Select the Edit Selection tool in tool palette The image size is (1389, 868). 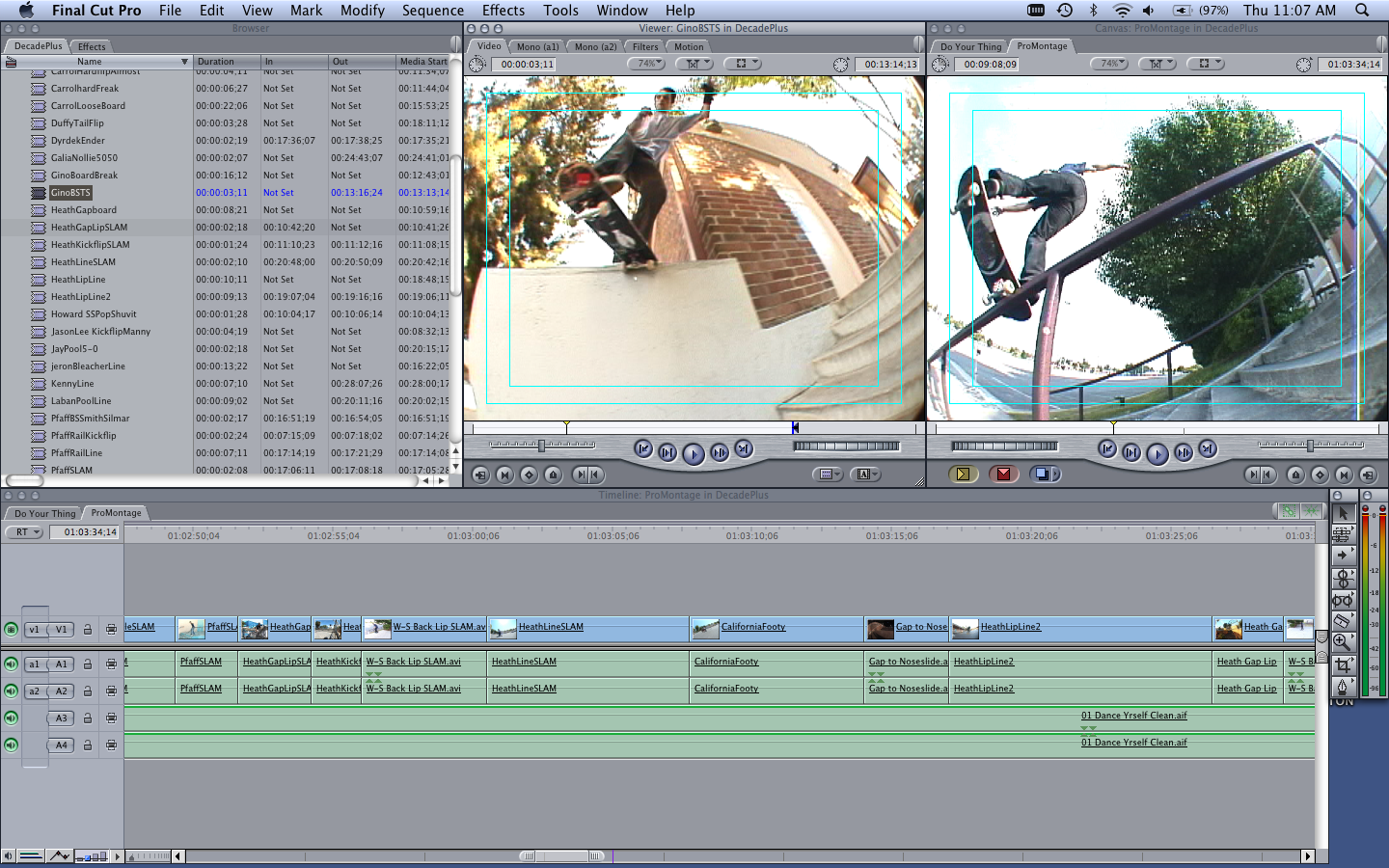[x=1342, y=534]
